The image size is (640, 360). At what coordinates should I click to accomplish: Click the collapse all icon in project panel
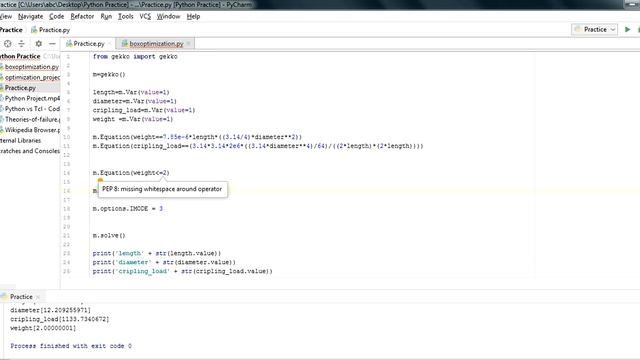pos(22,44)
